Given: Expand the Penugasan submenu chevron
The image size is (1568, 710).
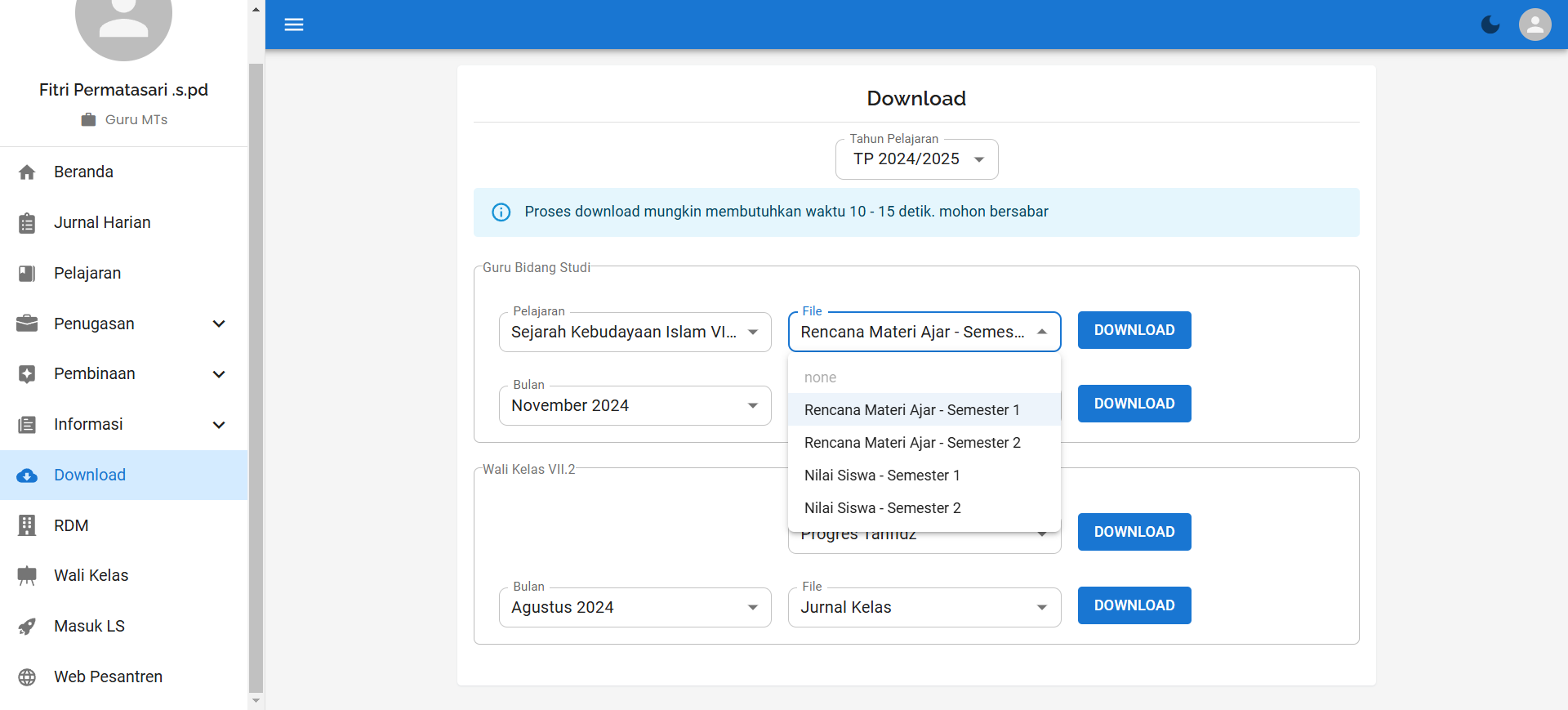Looking at the screenshot, I should (219, 324).
